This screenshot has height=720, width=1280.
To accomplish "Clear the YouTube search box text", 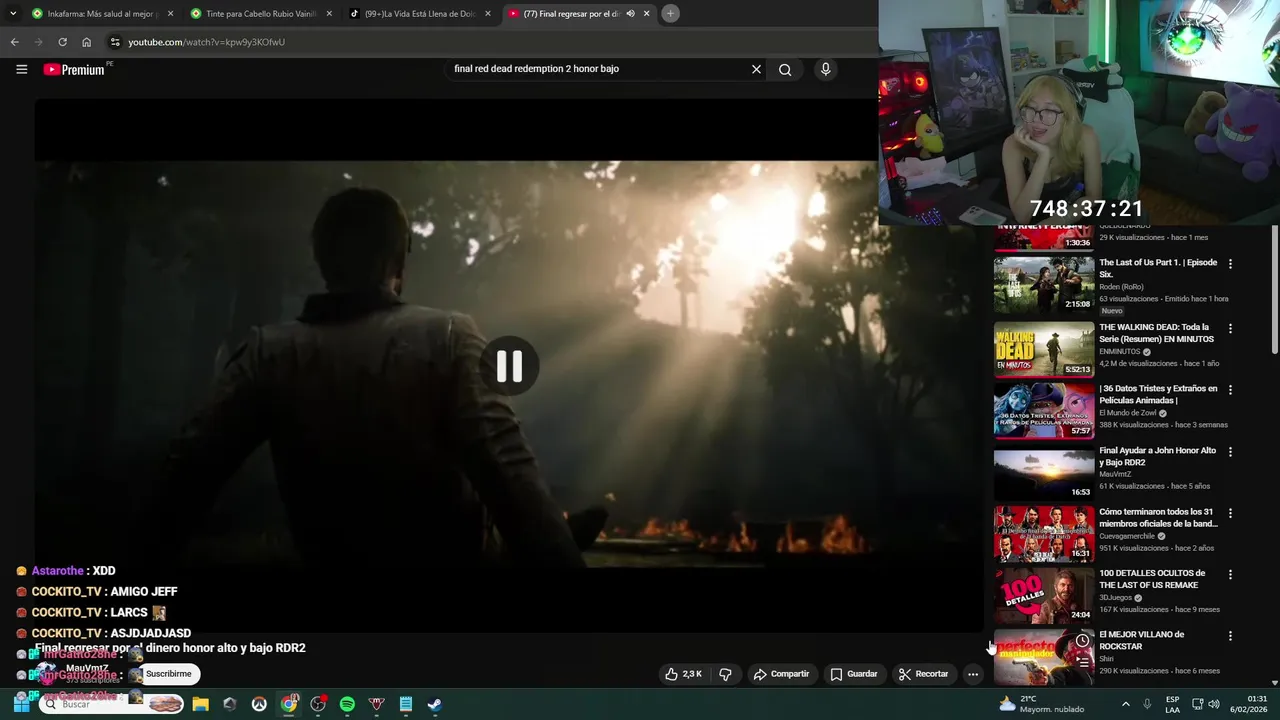I will point(756,69).
